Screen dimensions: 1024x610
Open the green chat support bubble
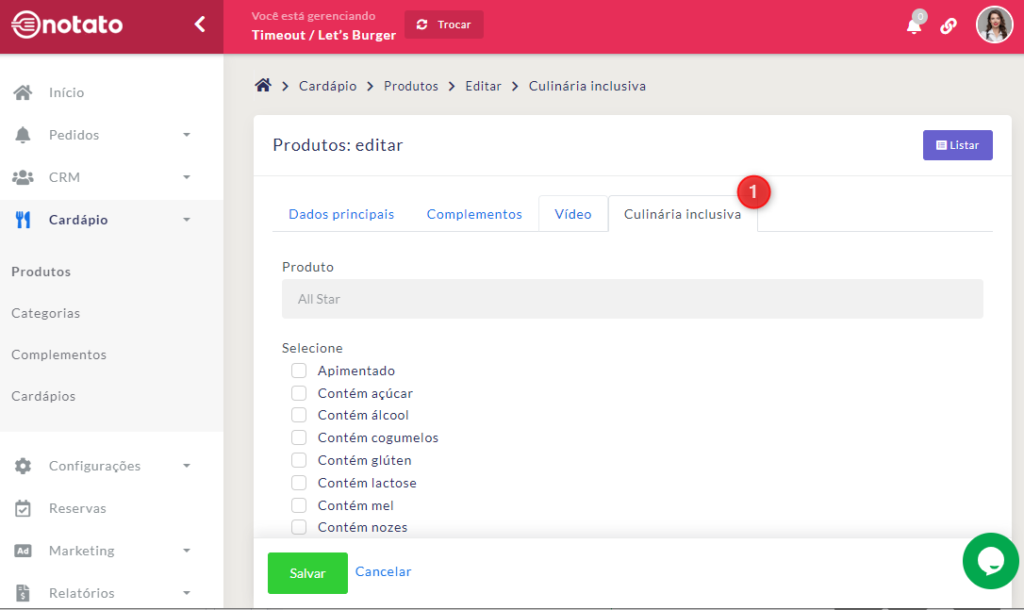[x=990, y=561]
